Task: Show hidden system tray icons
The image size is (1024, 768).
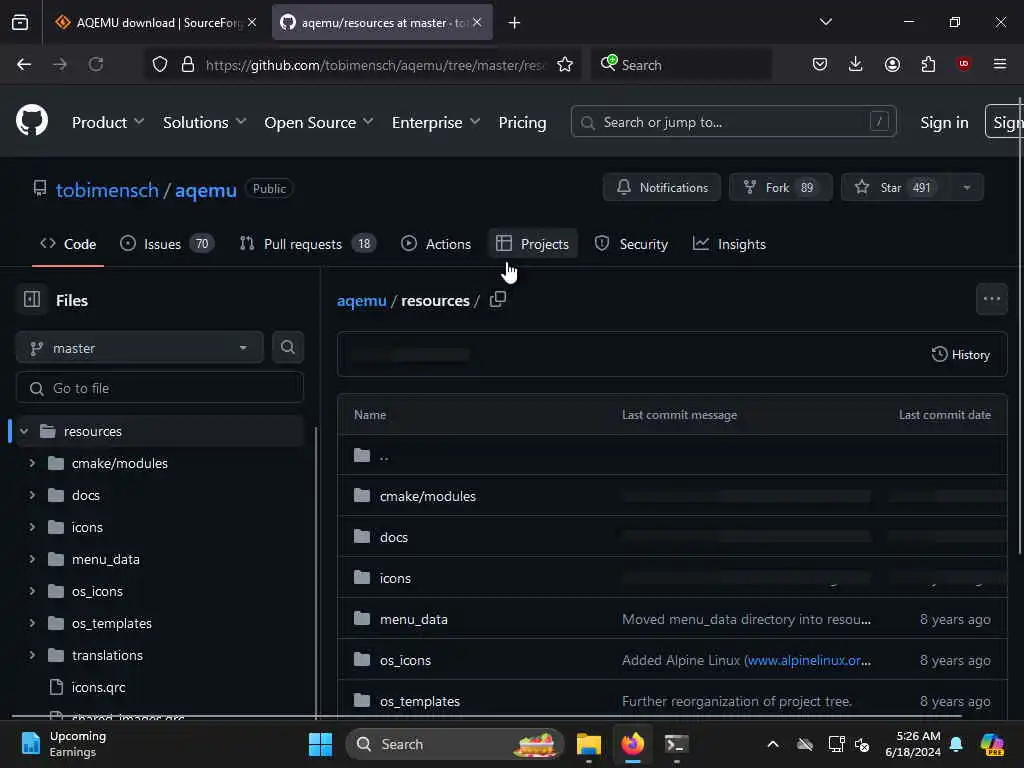Action: (773, 744)
